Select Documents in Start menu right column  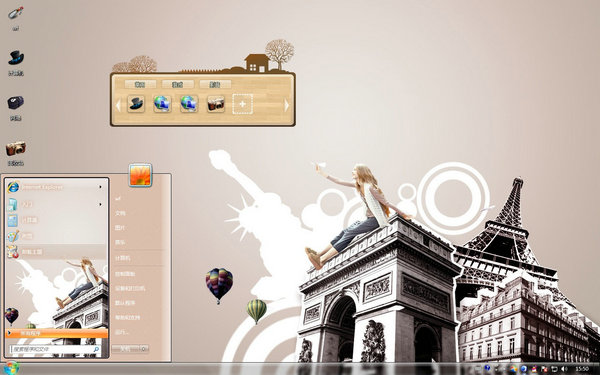pos(120,213)
